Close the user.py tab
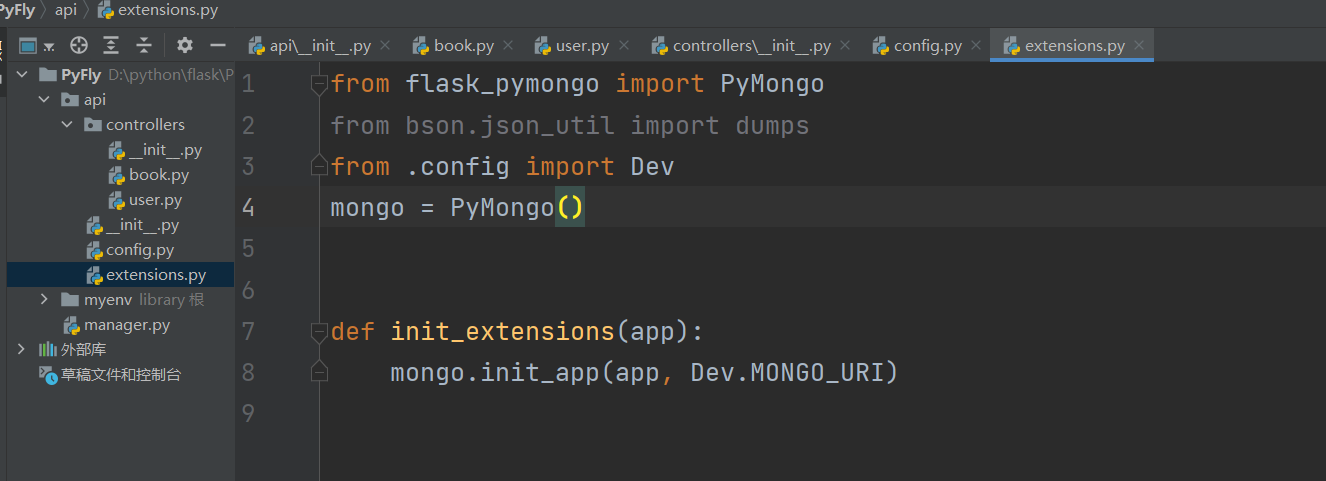This screenshot has width=1326, height=481. click(x=624, y=46)
